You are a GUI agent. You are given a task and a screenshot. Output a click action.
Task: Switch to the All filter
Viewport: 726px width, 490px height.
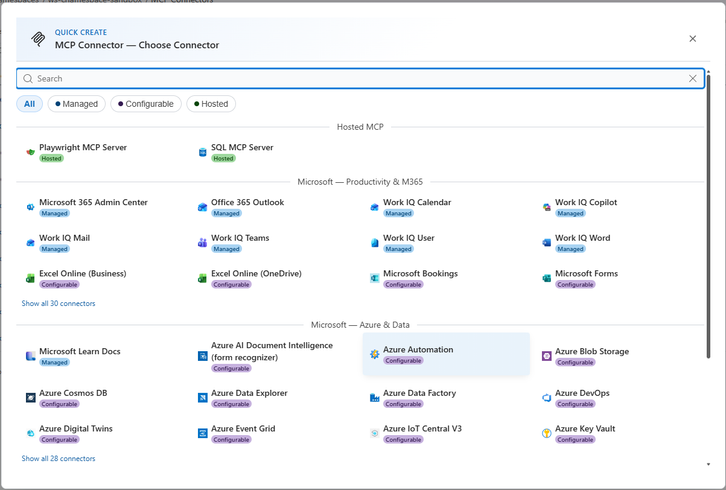tap(30, 104)
